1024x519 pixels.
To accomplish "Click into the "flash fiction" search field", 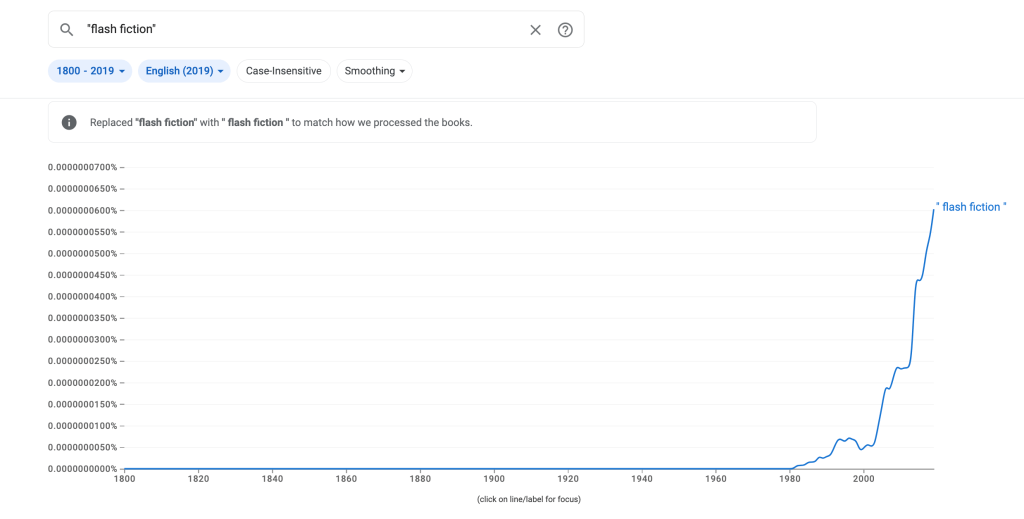I will (x=300, y=30).
